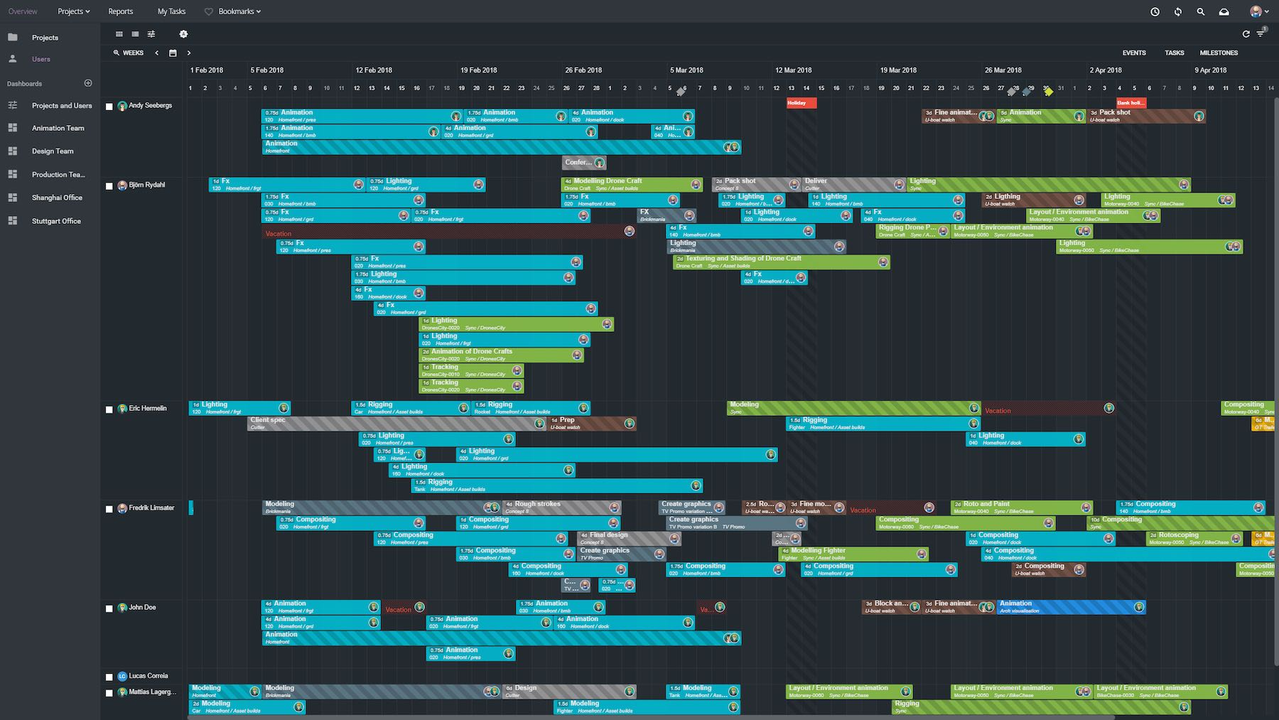This screenshot has width=1279, height=720.
Task: Open the Shanghai Office dashboard
Action: (x=56, y=198)
